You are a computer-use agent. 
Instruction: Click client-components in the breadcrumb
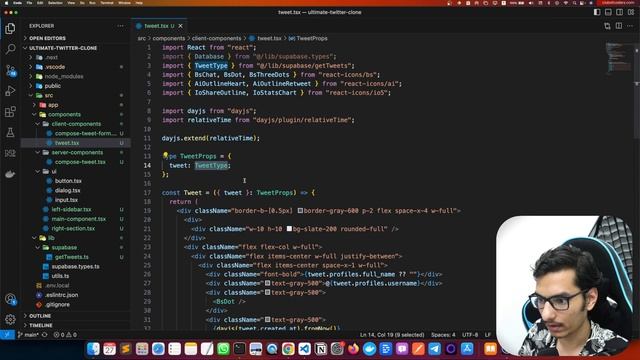pyautogui.click(x=216, y=38)
